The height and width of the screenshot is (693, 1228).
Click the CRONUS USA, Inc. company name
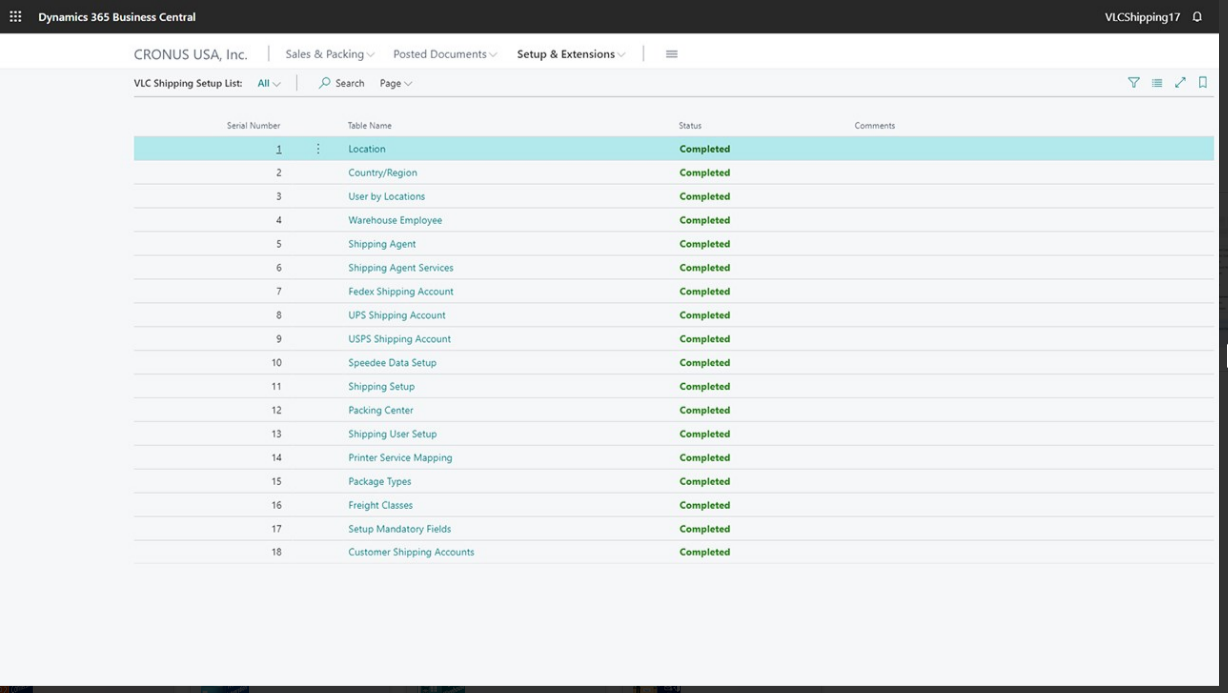[190, 54]
